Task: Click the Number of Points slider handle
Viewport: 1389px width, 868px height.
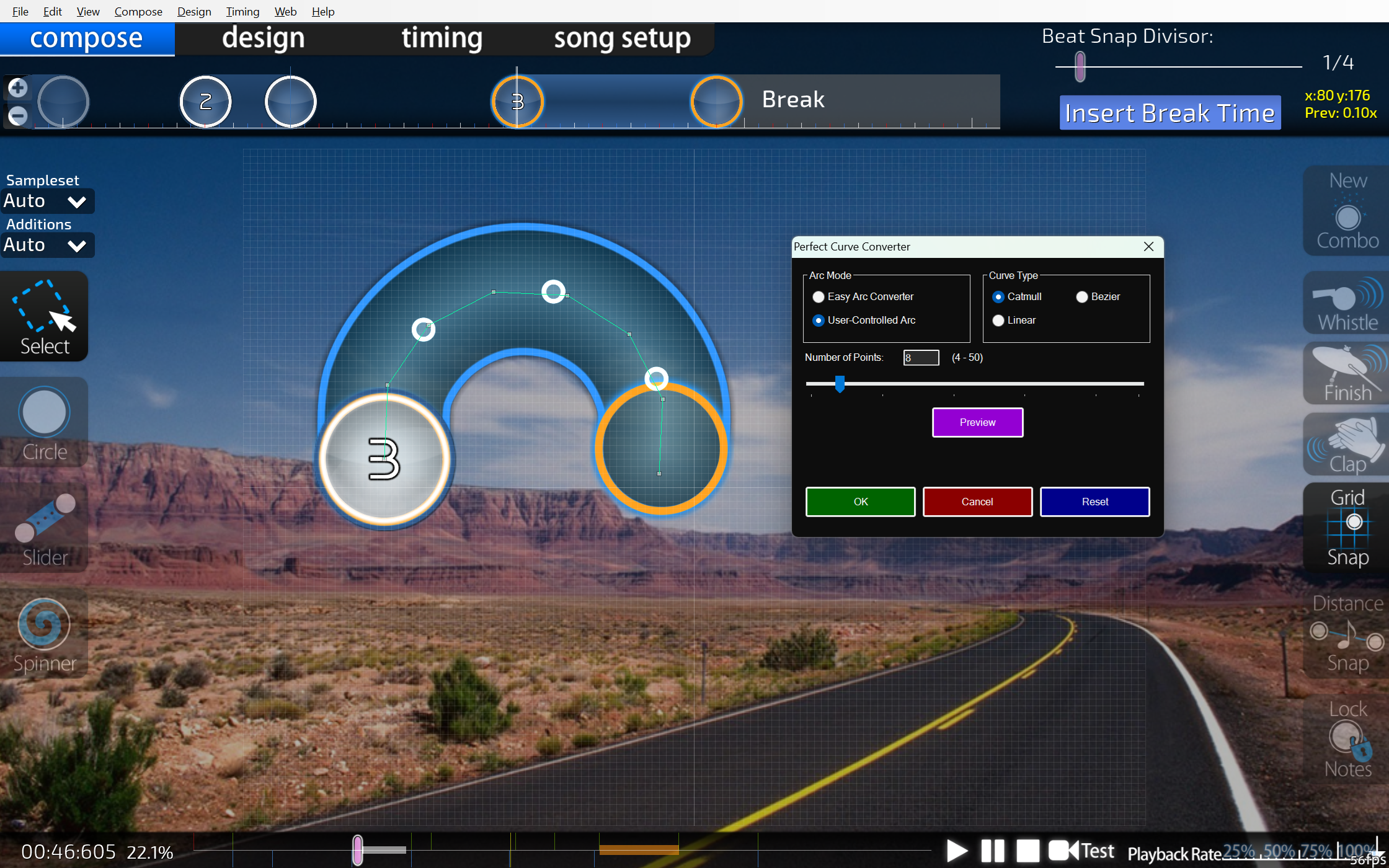Action: (x=840, y=384)
